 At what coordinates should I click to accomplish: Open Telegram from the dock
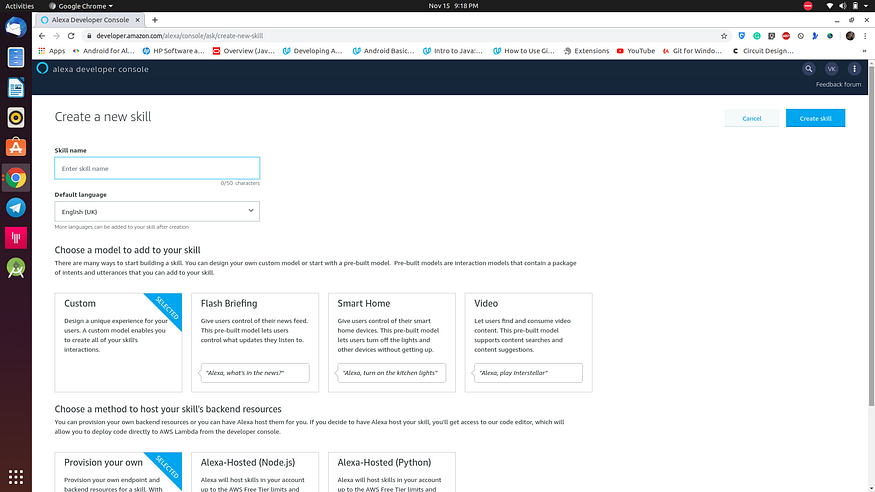(16, 208)
